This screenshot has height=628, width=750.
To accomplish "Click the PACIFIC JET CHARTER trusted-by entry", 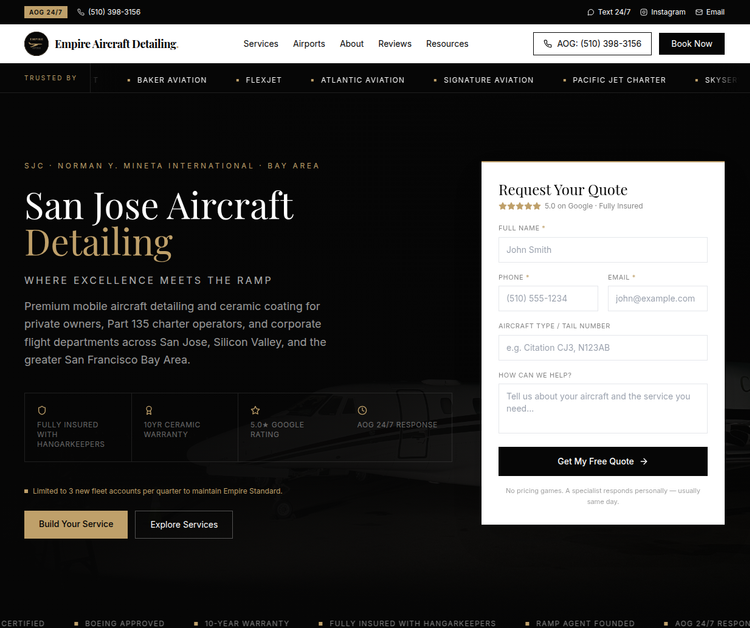I will (x=619, y=80).
